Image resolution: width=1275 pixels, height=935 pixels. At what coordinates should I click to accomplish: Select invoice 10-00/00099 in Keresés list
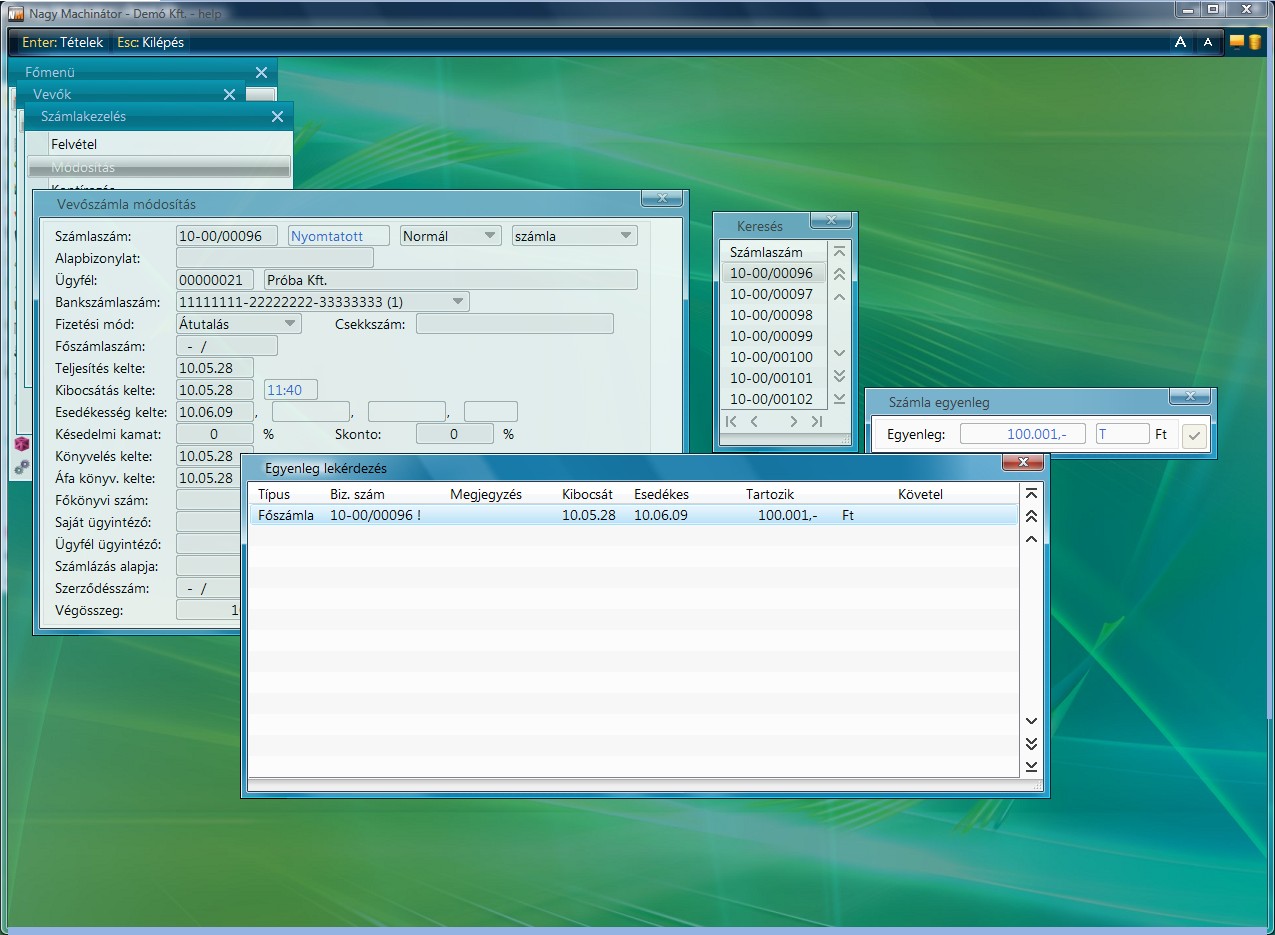point(771,336)
